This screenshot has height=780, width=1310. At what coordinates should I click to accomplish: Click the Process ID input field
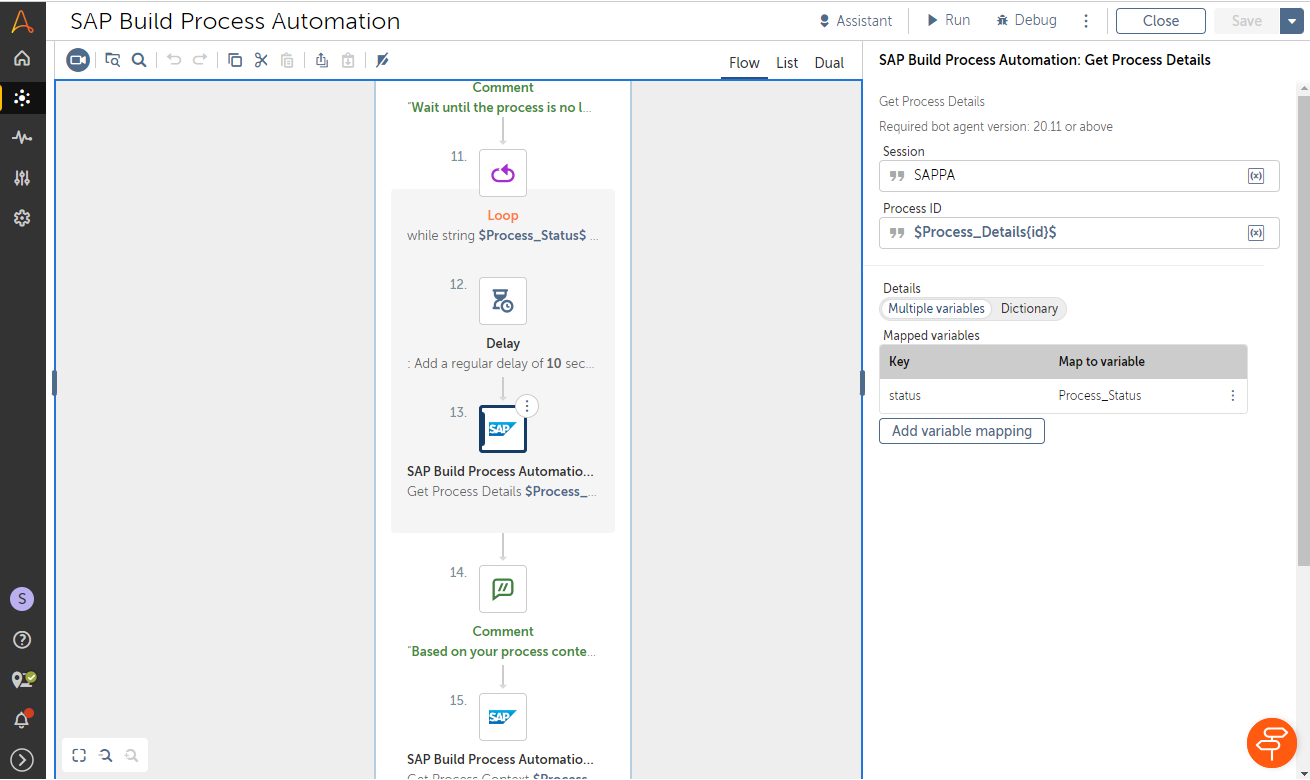[1075, 232]
